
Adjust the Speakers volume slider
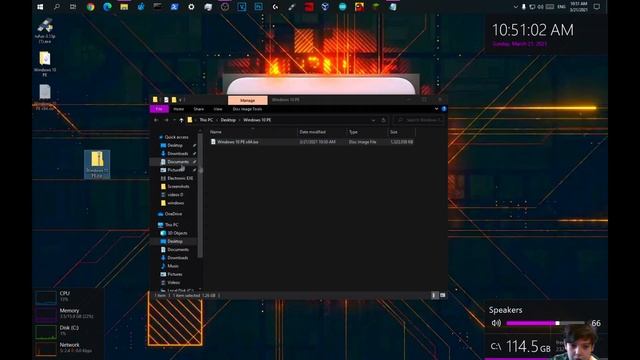(x=545, y=323)
